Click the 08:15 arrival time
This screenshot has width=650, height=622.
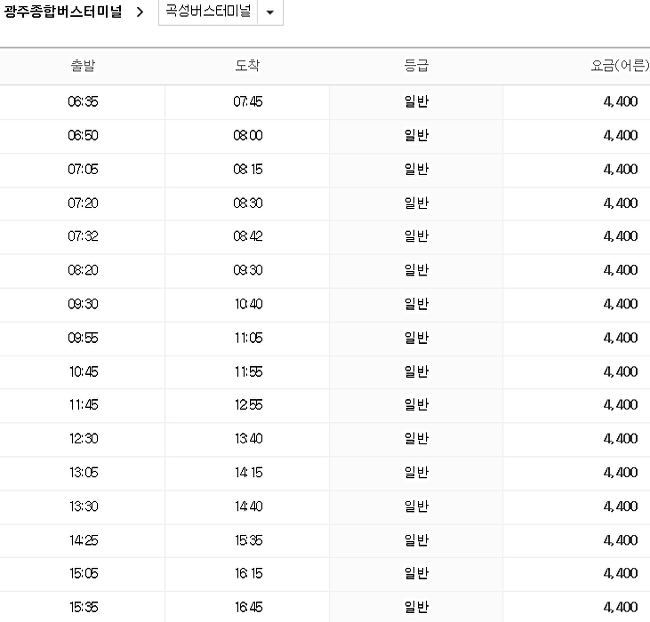(x=248, y=169)
